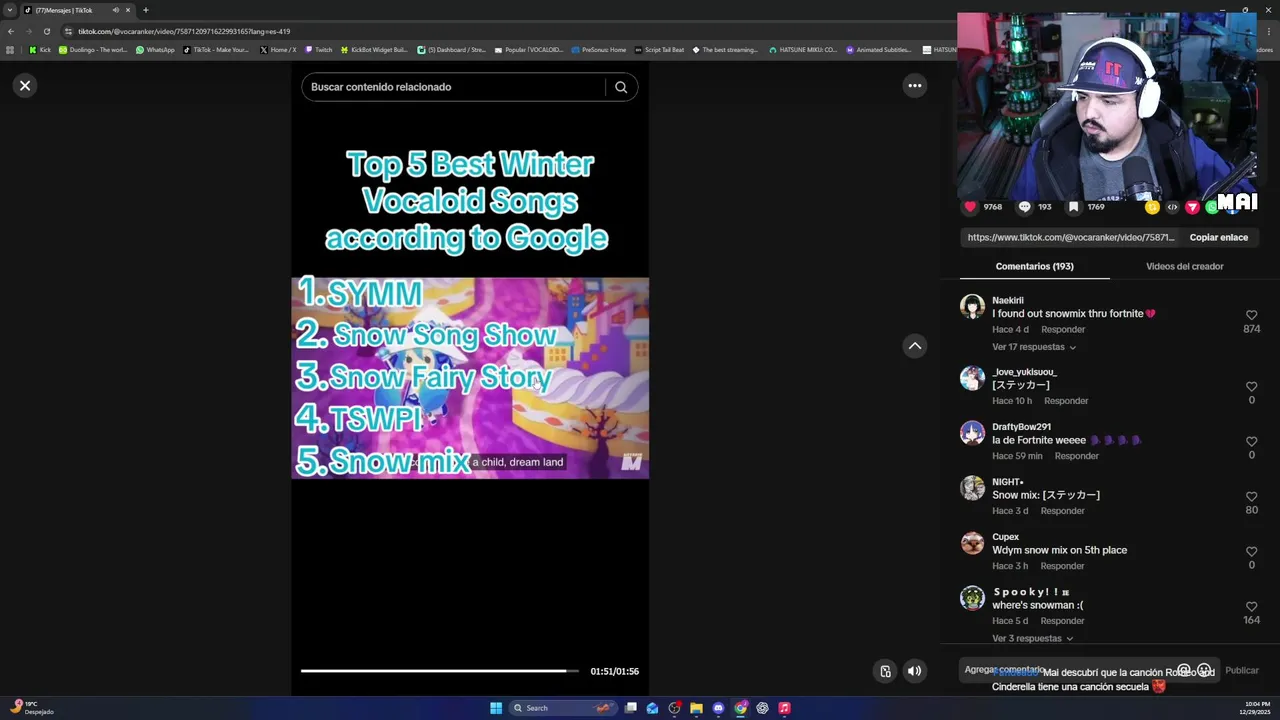Open the Duolingo bookmark

93,50
